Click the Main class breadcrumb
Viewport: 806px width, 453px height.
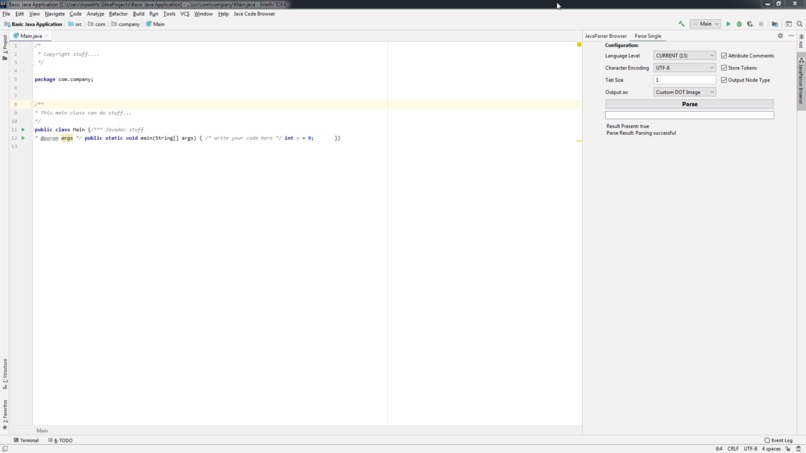[x=155, y=24]
